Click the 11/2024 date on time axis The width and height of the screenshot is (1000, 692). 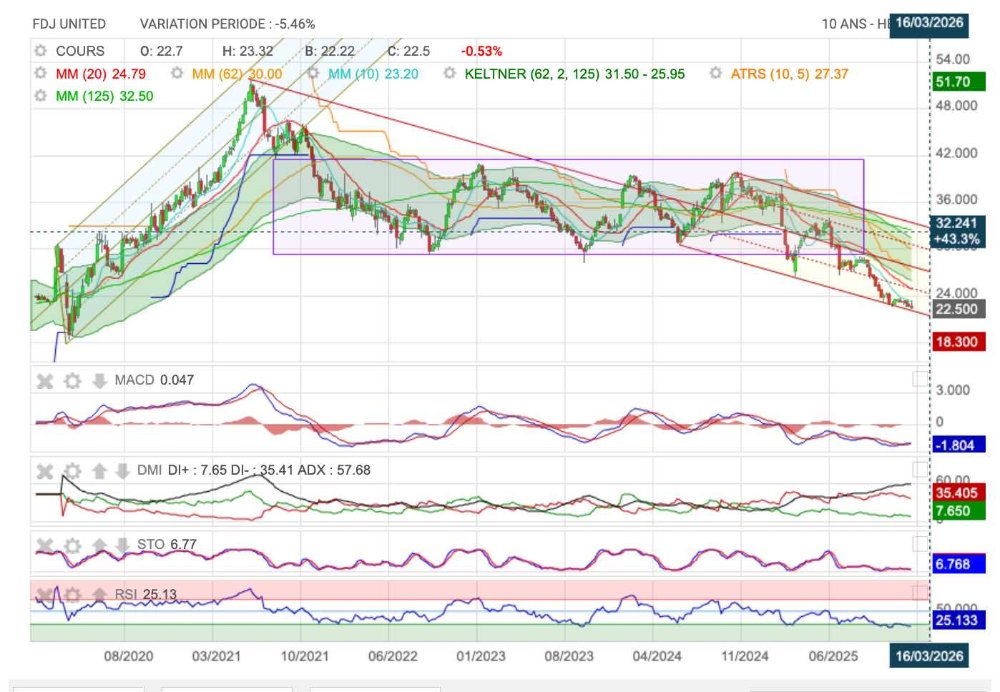pyautogui.click(x=745, y=656)
